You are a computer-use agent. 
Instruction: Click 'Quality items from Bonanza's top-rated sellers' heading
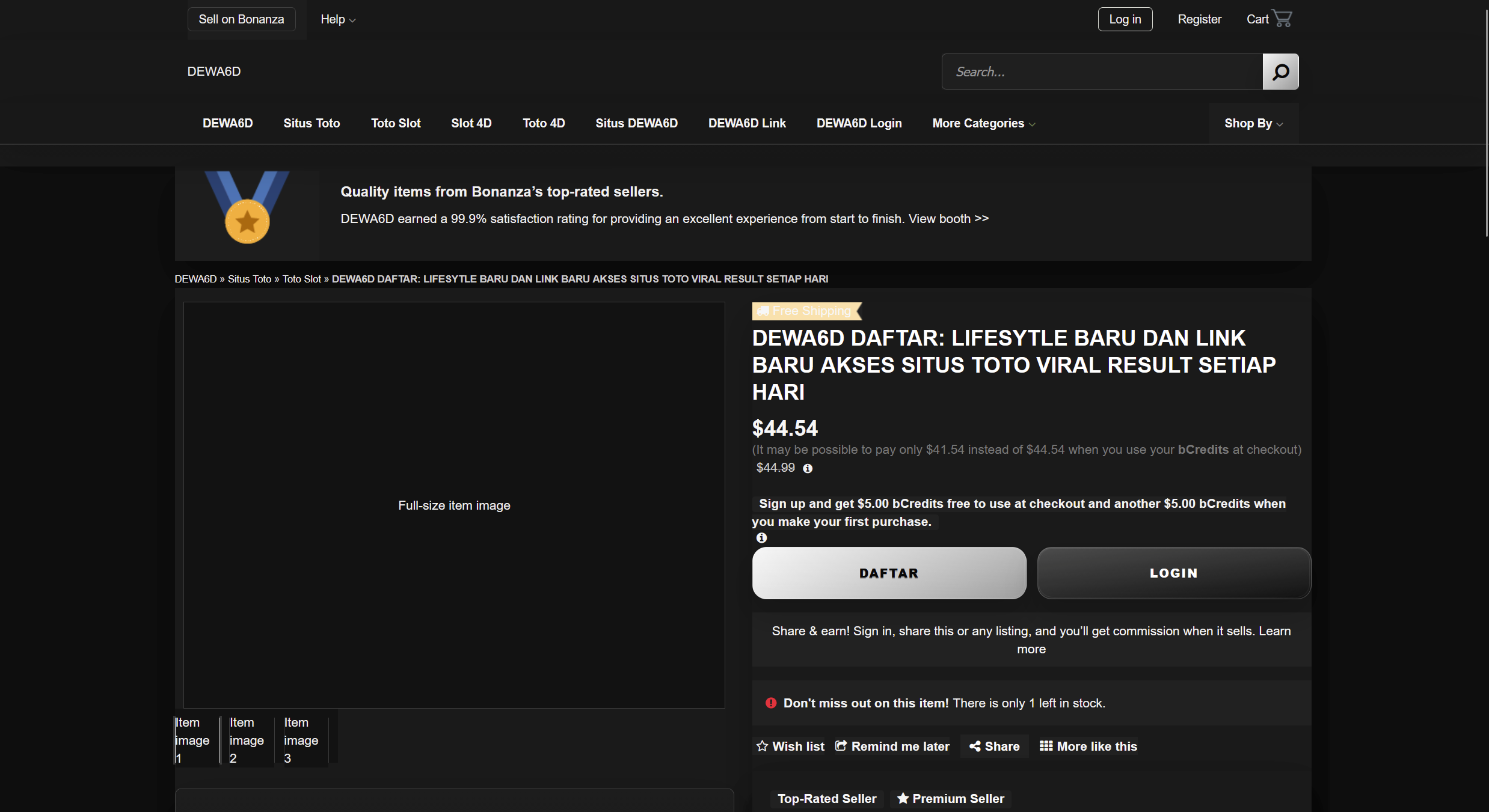pyautogui.click(x=502, y=192)
